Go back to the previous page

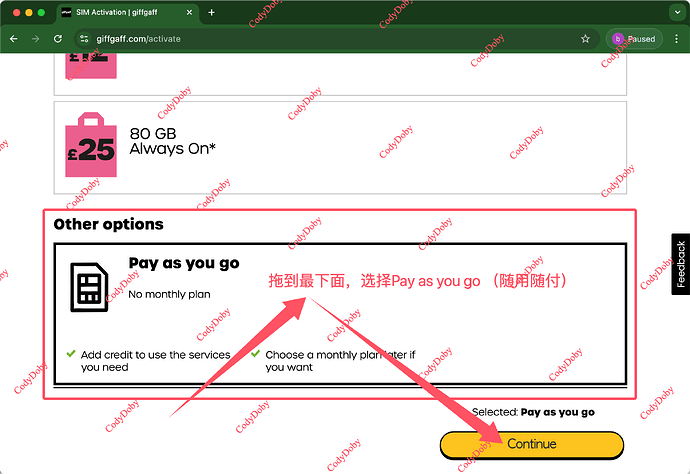(x=14, y=39)
